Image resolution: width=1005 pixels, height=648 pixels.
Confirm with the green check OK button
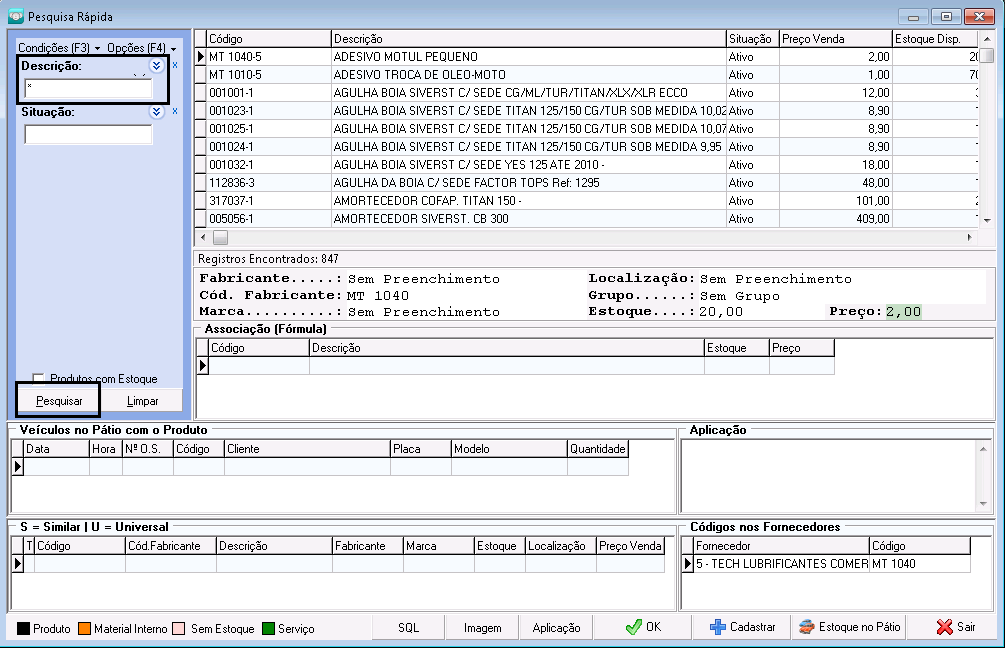coord(643,627)
